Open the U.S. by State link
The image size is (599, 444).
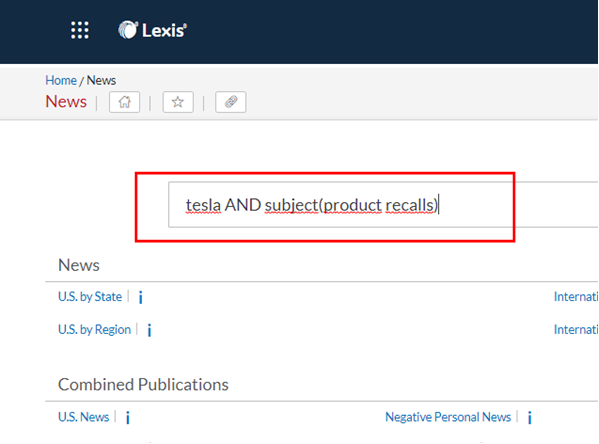point(90,297)
